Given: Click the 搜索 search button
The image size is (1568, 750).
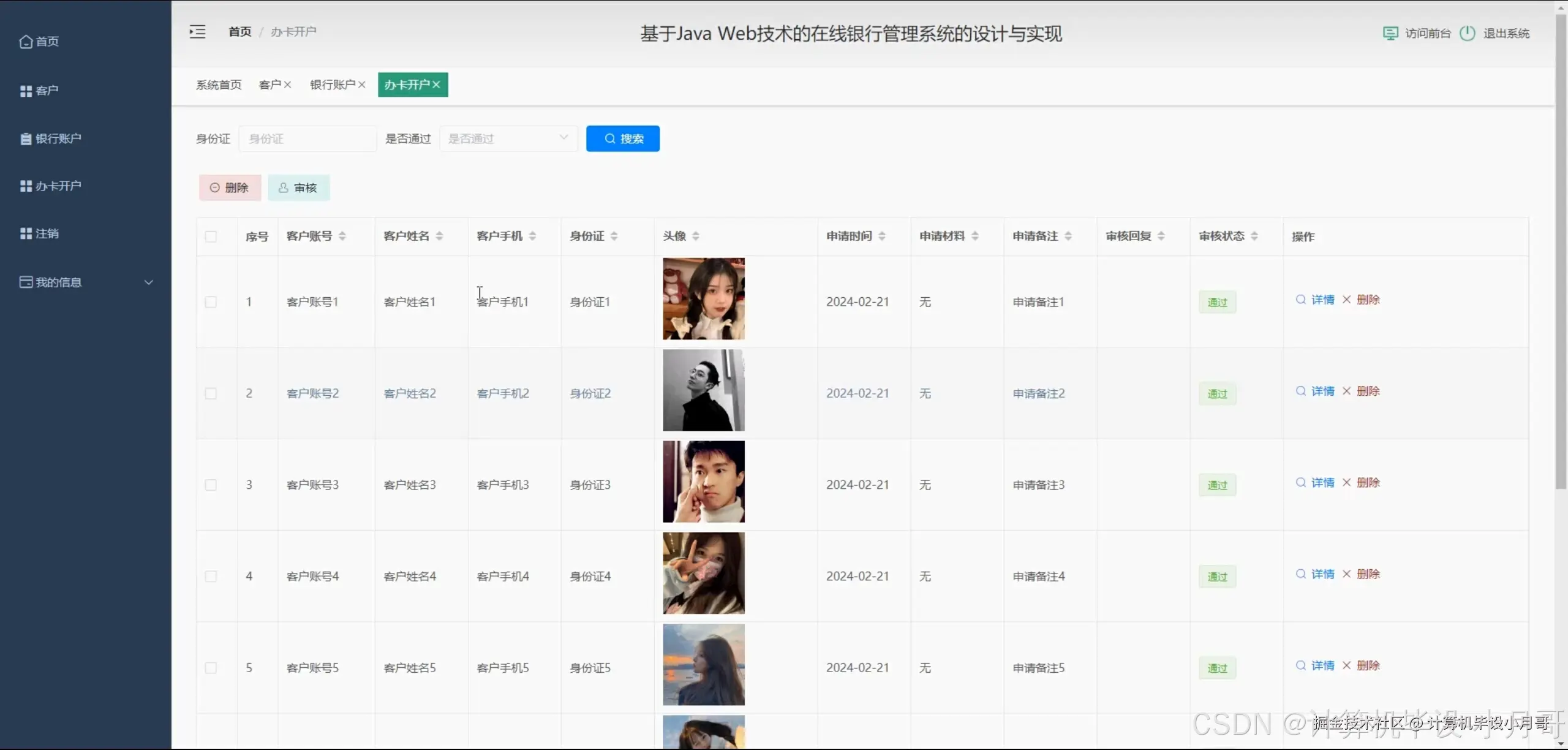Looking at the screenshot, I should tap(622, 138).
